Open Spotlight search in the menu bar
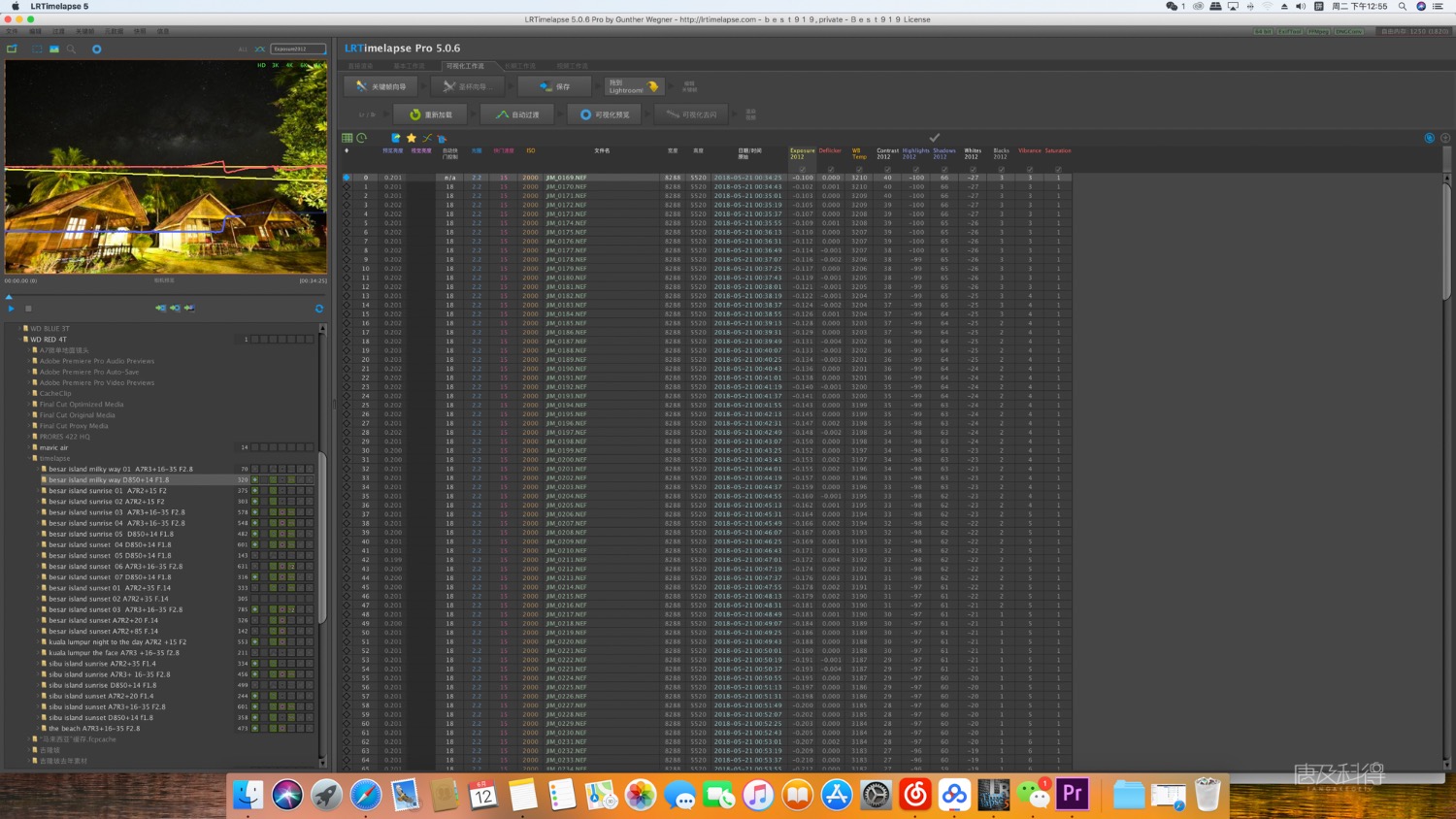Image resolution: width=1456 pixels, height=819 pixels. click(x=1402, y=6)
